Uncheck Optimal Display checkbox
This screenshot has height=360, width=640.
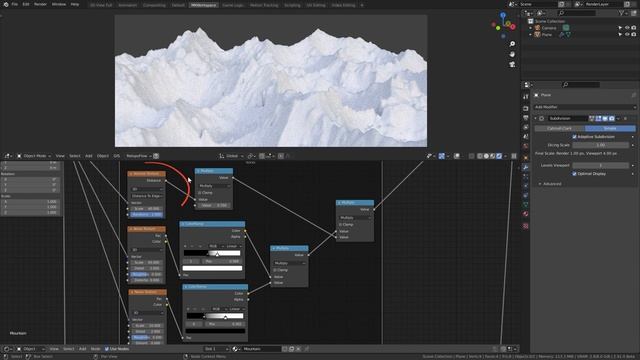pyautogui.click(x=574, y=174)
